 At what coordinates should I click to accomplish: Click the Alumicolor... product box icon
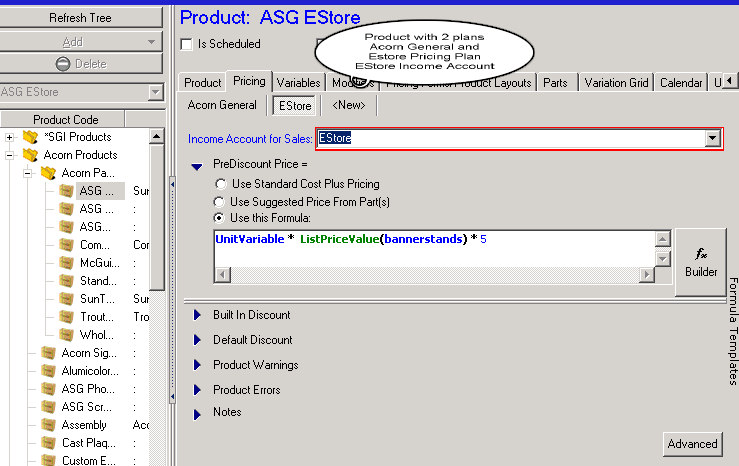[48, 371]
